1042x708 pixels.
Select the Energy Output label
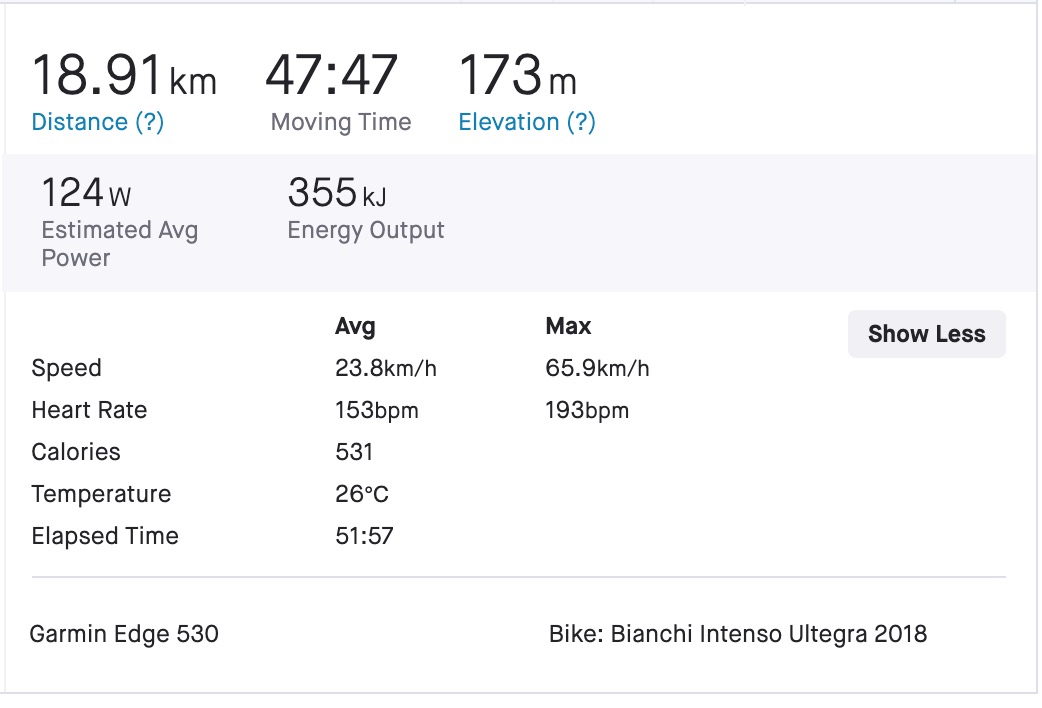(365, 230)
